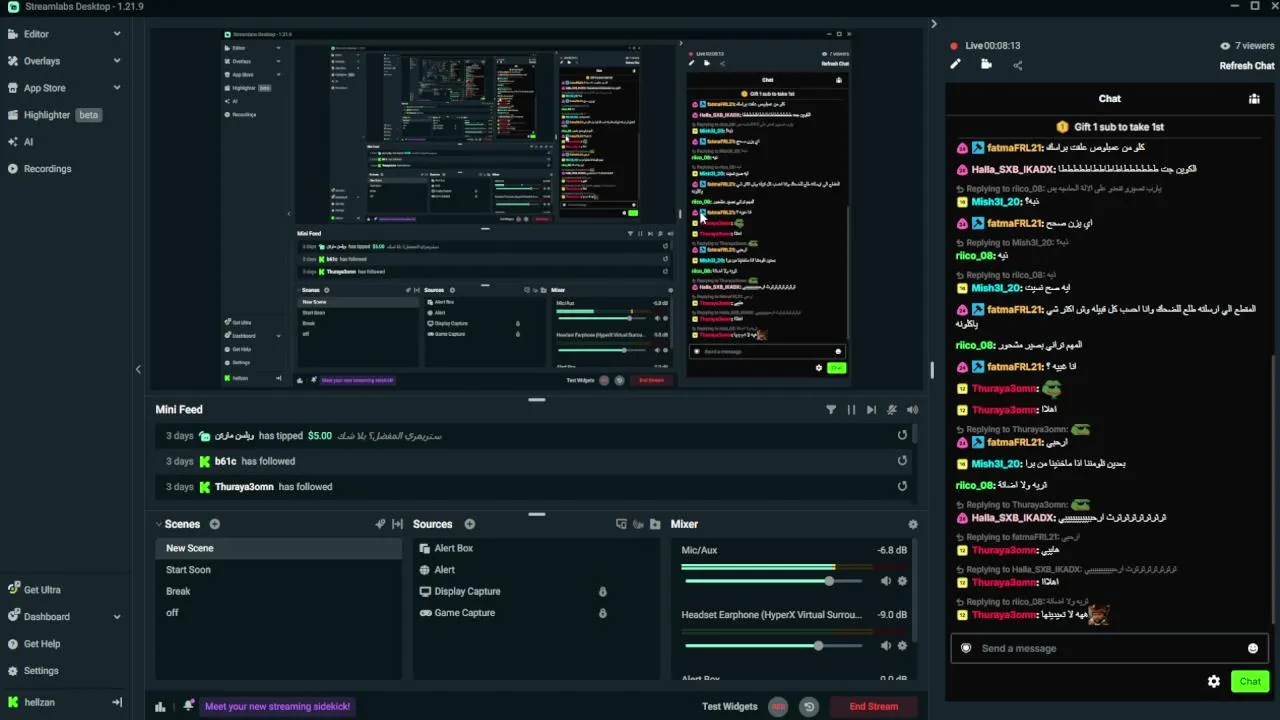The height and width of the screenshot is (720, 1280).
Task: Open Headset Earphone source settings gear
Action: point(902,646)
